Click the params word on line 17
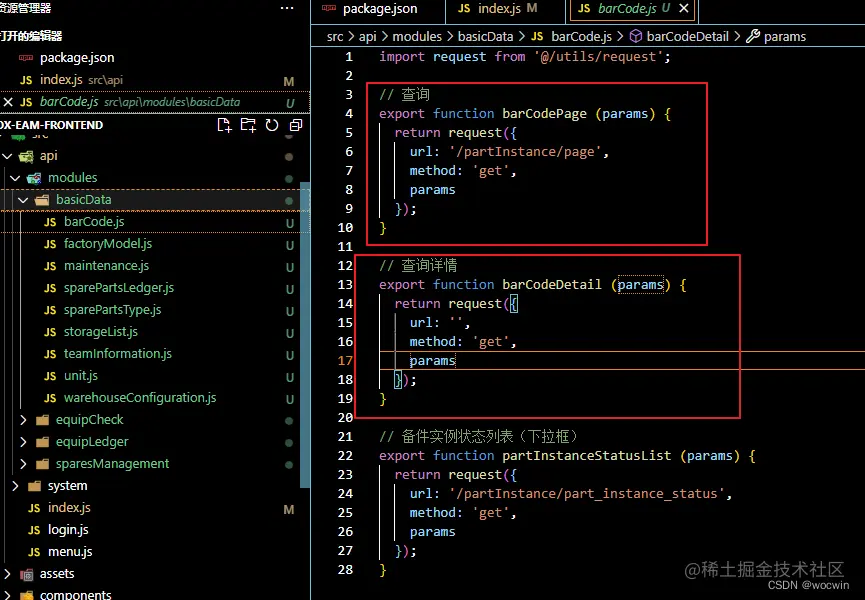 pos(432,361)
